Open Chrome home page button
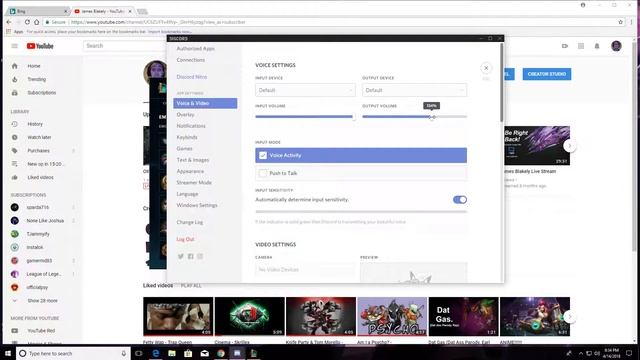 pyautogui.click(x=37, y=22)
